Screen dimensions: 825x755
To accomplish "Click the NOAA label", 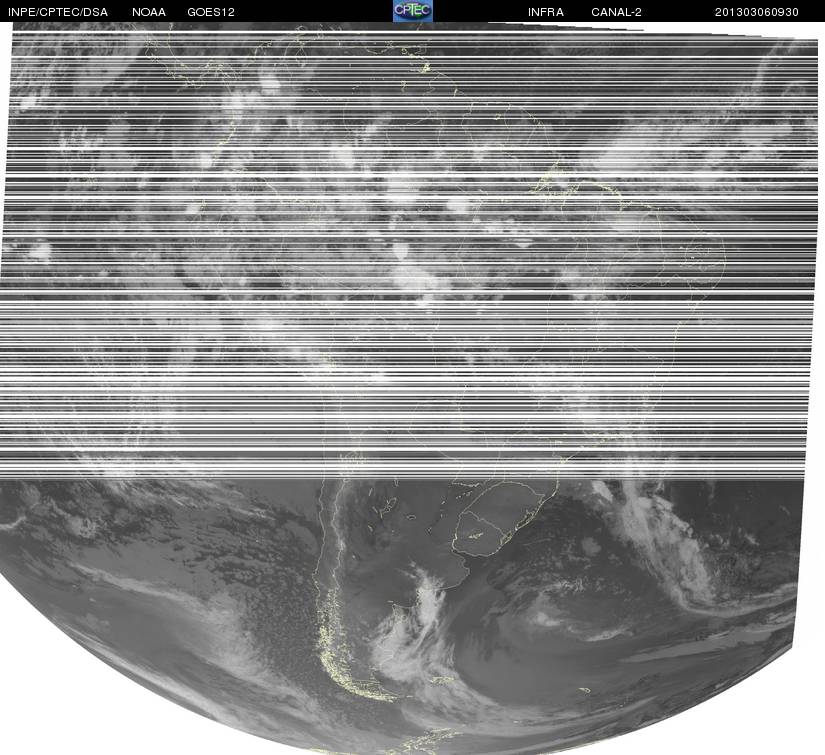I will coord(149,12).
